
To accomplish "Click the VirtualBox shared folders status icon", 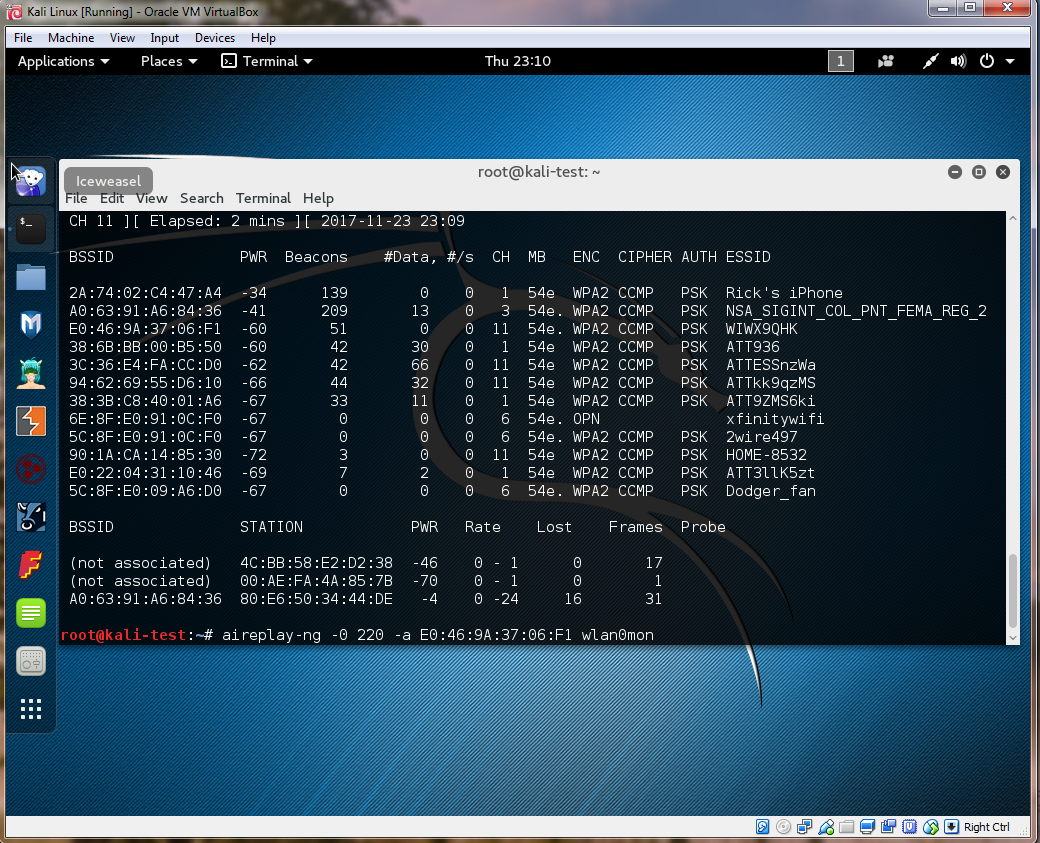I will [x=846, y=826].
